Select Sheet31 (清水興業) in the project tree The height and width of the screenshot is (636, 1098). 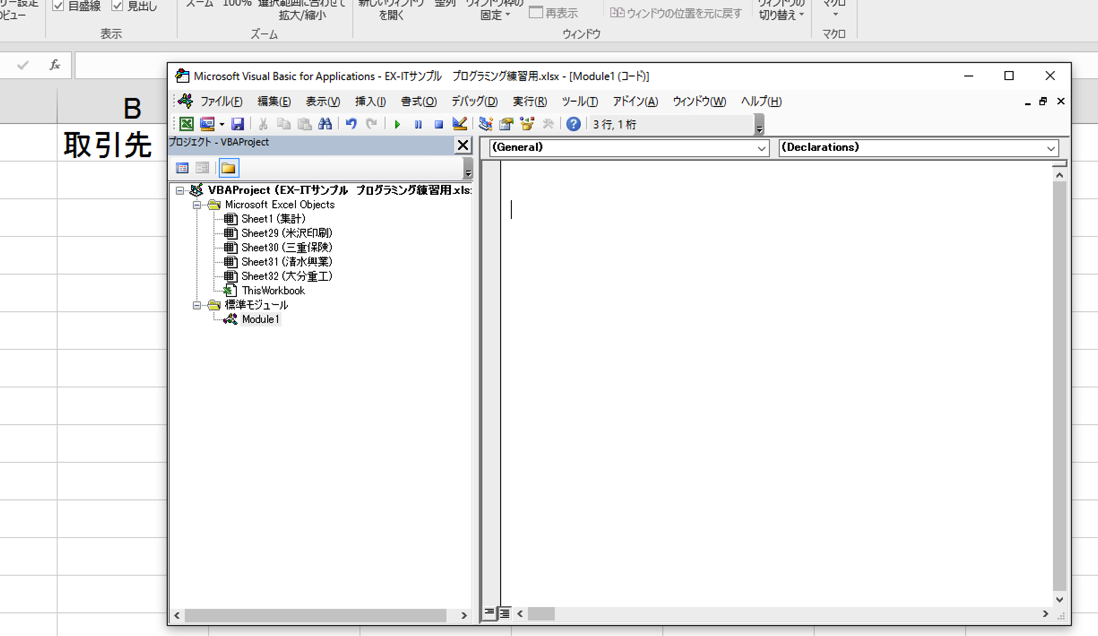pos(286,262)
